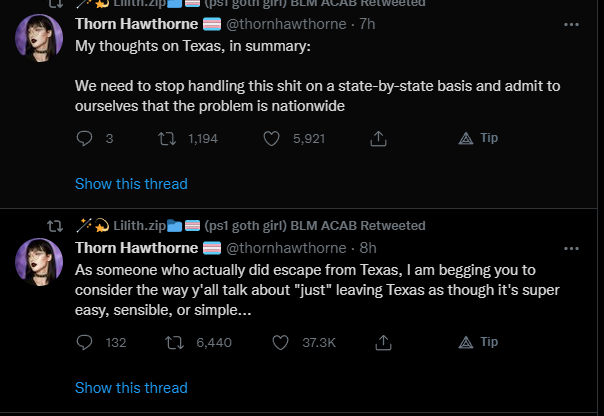The width and height of the screenshot is (604, 416).
Task: Show this thread under the 8h tweet
Action: (x=131, y=388)
